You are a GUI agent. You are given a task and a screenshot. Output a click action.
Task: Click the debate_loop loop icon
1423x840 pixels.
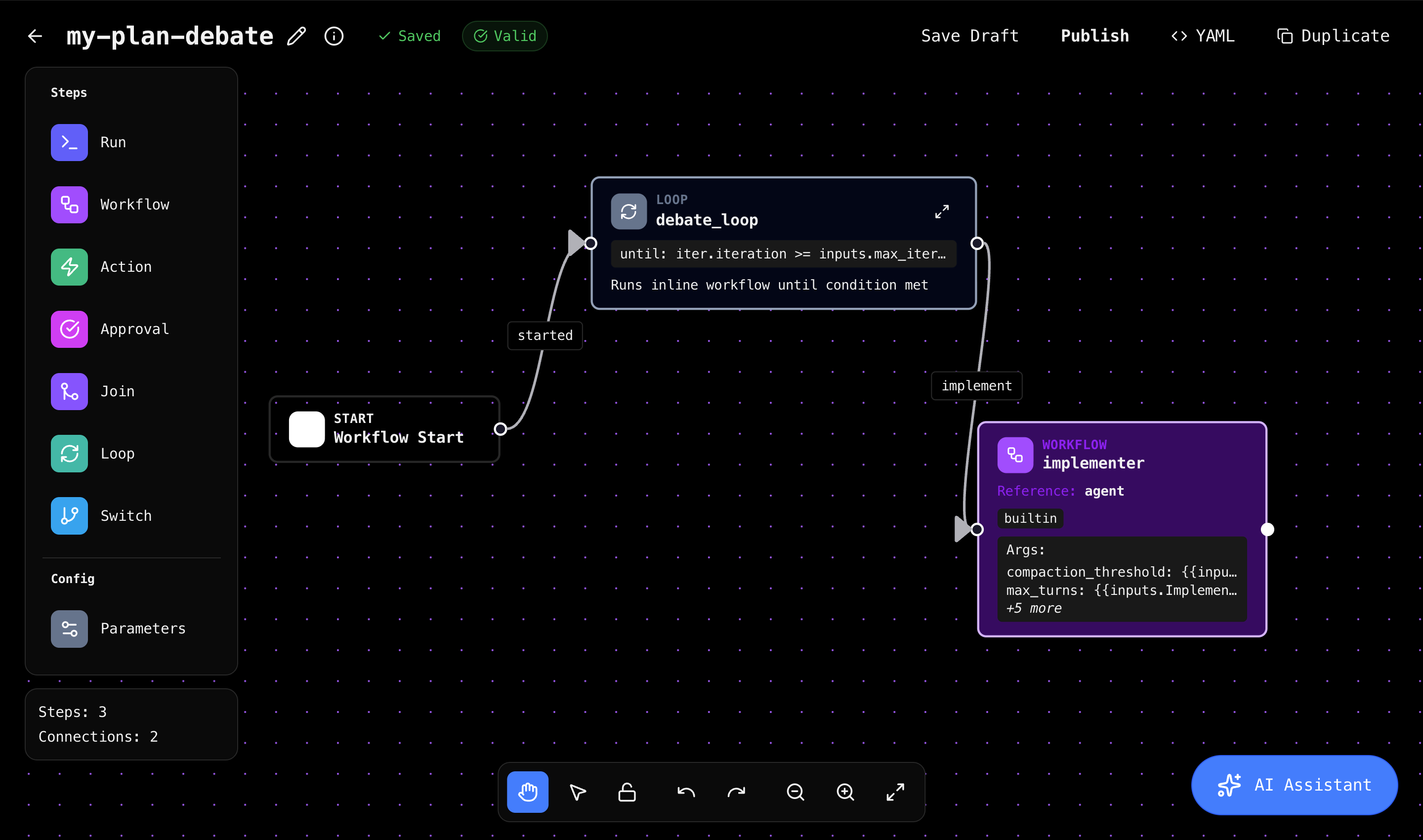629,211
